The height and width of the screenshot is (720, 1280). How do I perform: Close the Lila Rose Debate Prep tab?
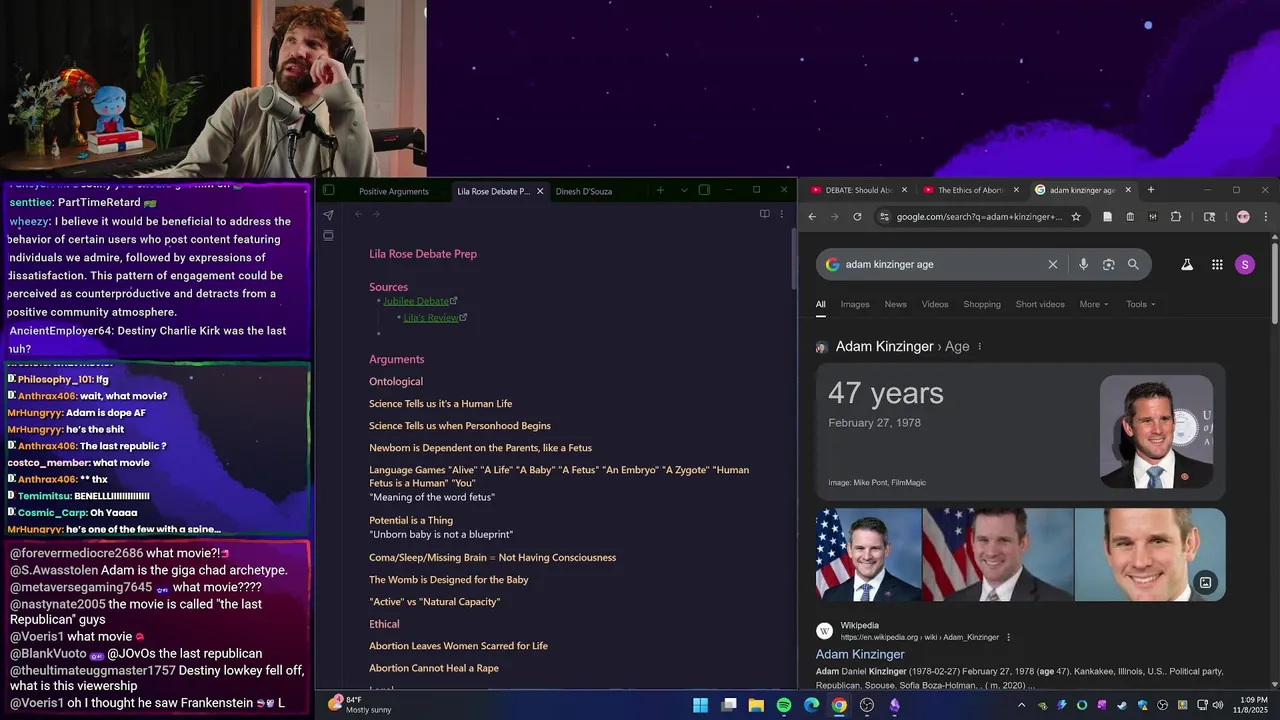coord(540,191)
